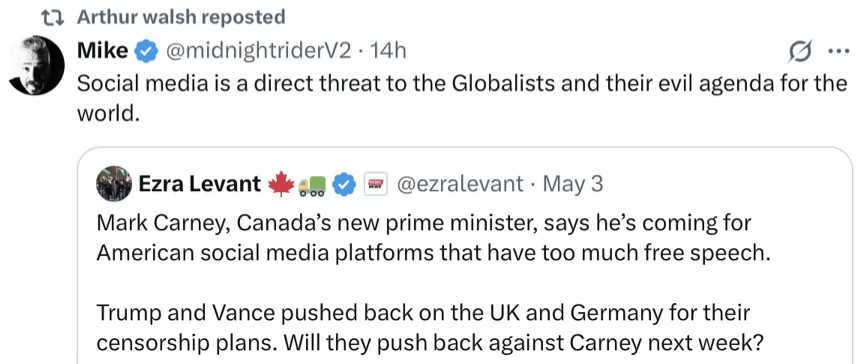This screenshot has width=861, height=364.
Task: Click Mike's blue verified badge
Action: 145,52
